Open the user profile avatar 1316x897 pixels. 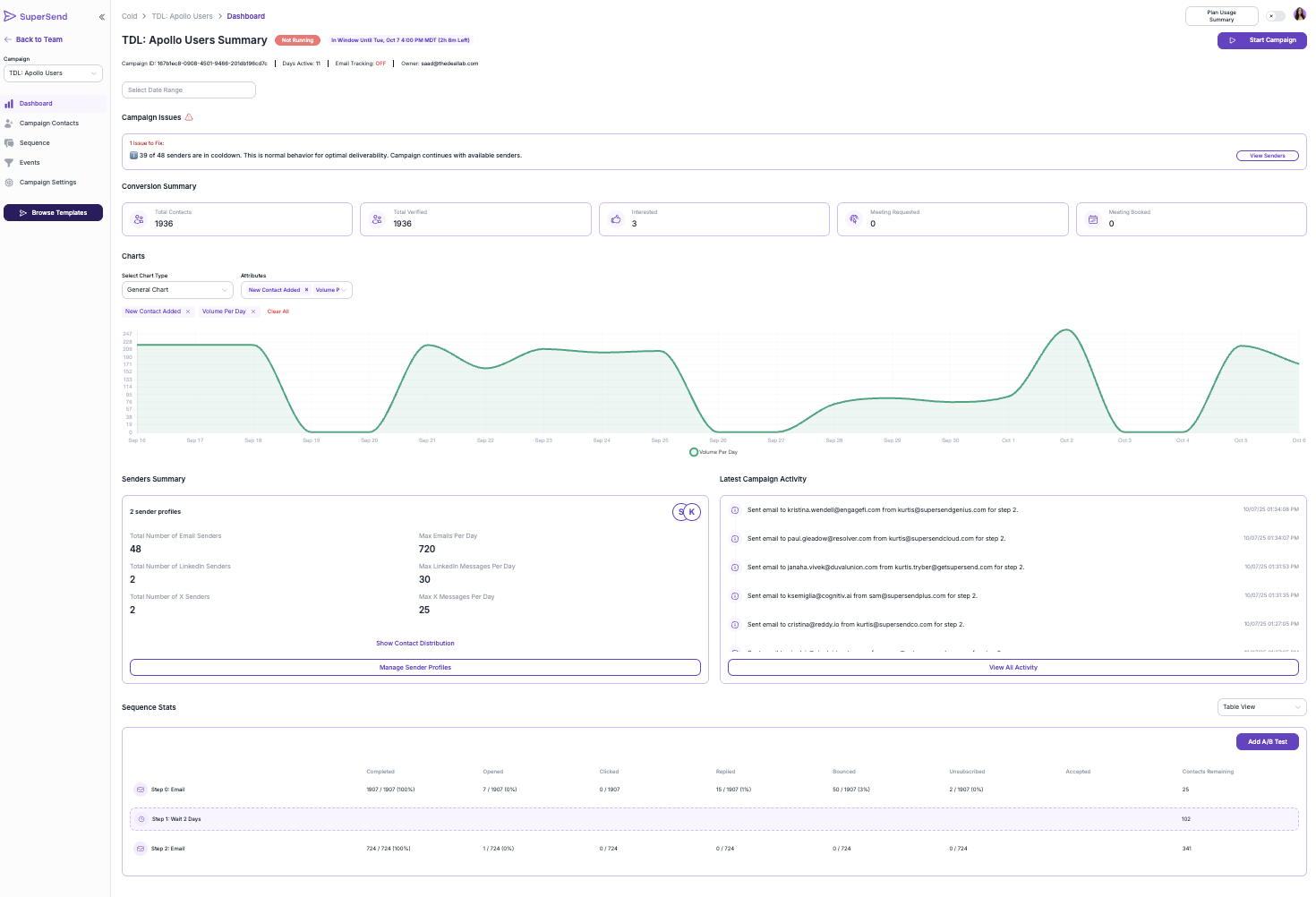point(1299,14)
